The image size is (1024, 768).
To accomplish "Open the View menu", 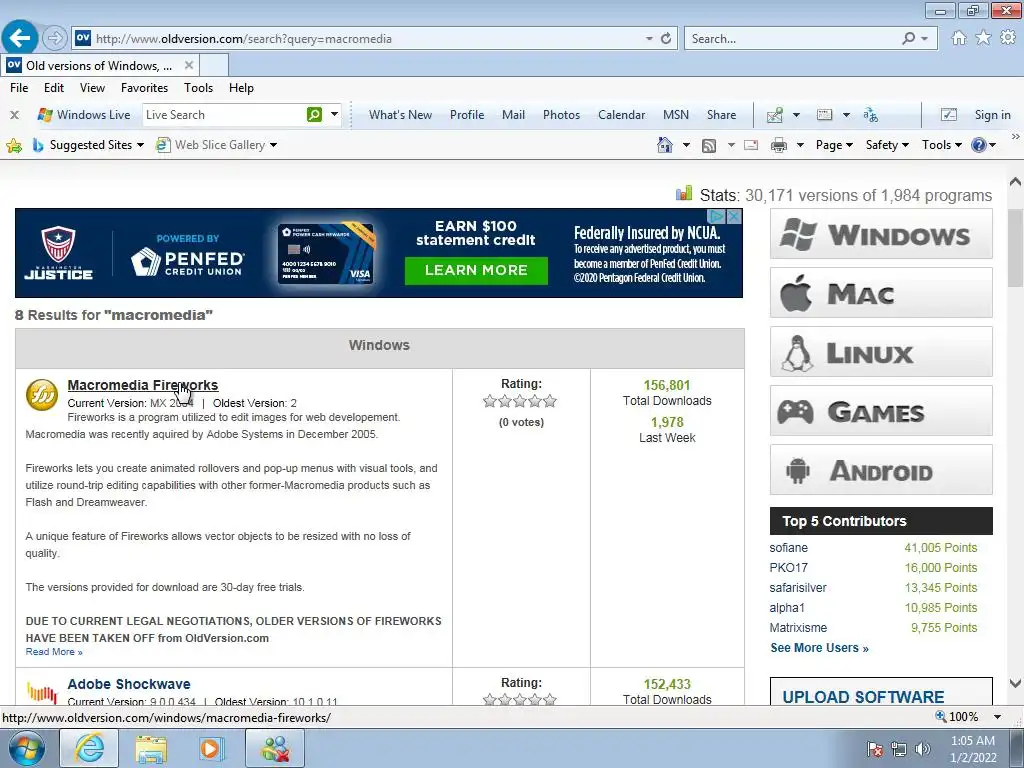I will (x=92, y=88).
